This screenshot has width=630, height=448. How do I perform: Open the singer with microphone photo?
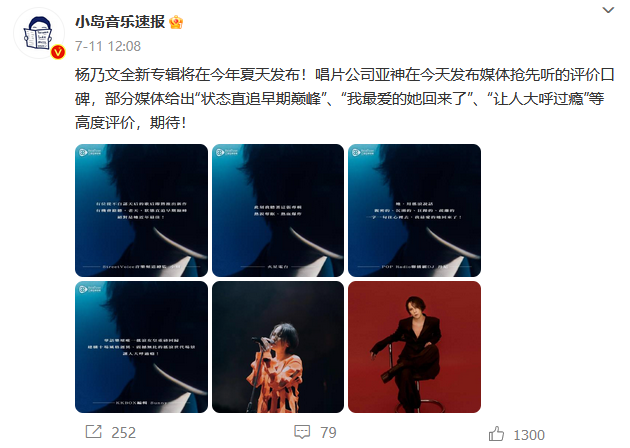[278, 347]
